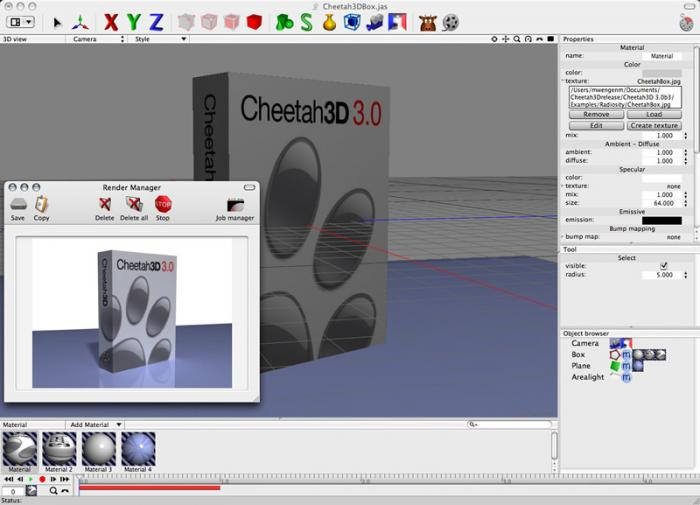Click the yellow vase modeling icon
This screenshot has width=700, height=505.
pos(329,22)
